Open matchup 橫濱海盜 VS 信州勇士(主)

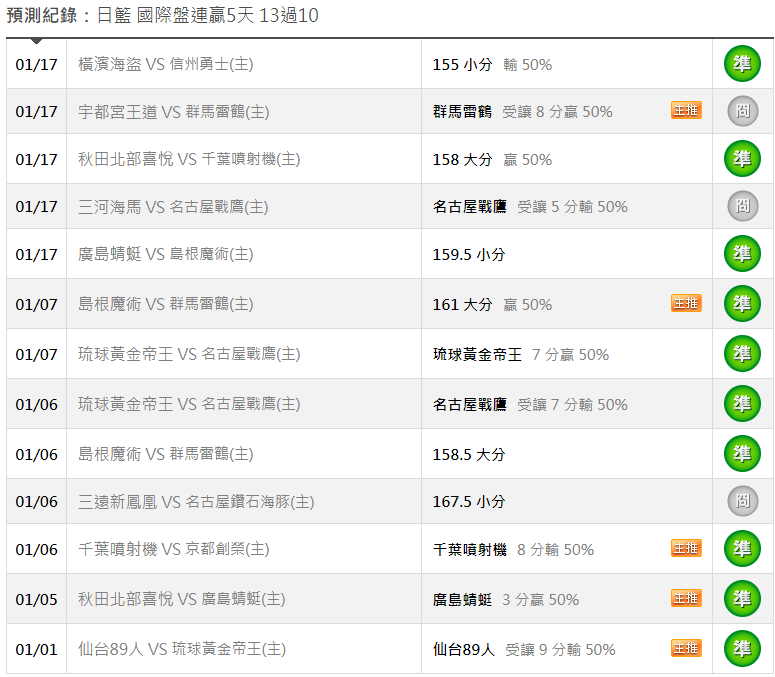[x=166, y=64]
